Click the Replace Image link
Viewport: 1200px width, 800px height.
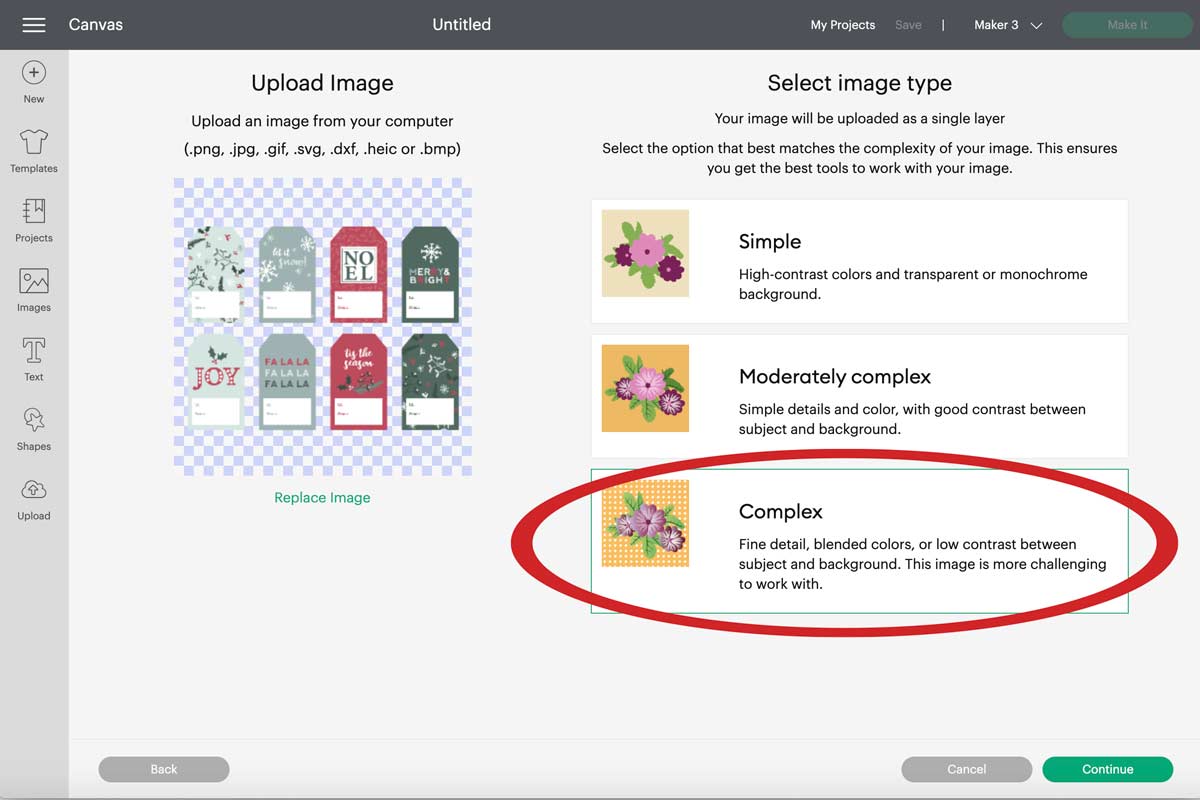[322, 498]
